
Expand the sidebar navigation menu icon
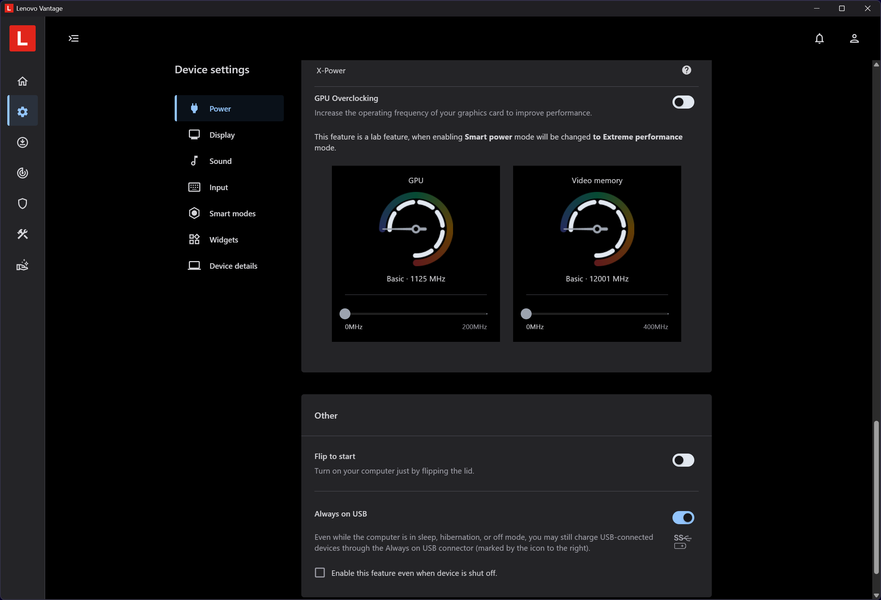(74, 38)
